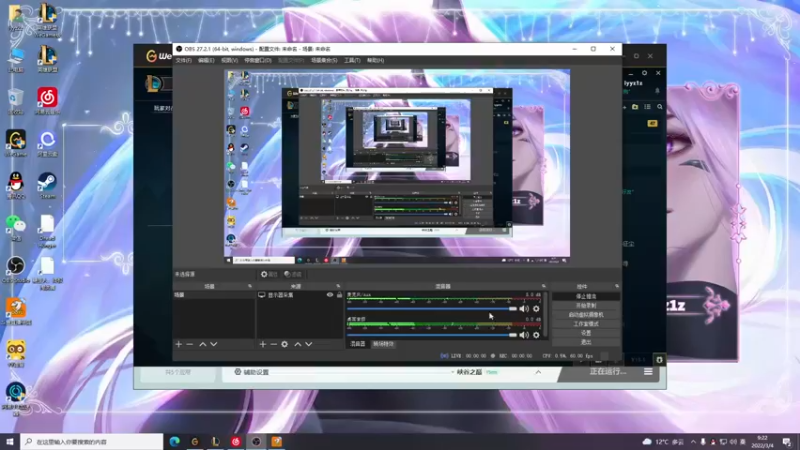Open NetEase Cloud Music desktop icon
Image resolution: width=800 pixels, height=450 pixels.
coord(47,101)
